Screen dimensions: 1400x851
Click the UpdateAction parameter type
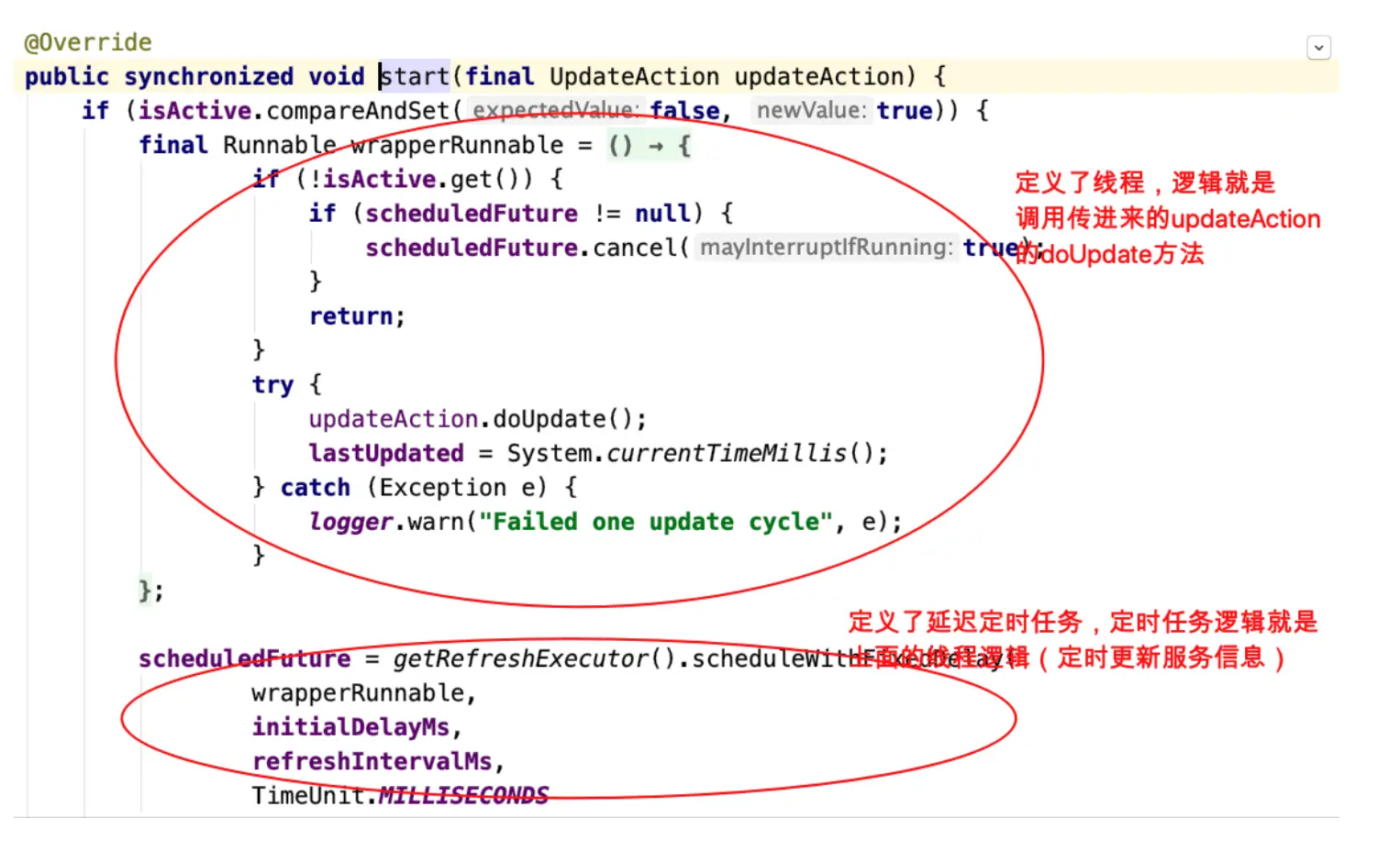click(634, 76)
